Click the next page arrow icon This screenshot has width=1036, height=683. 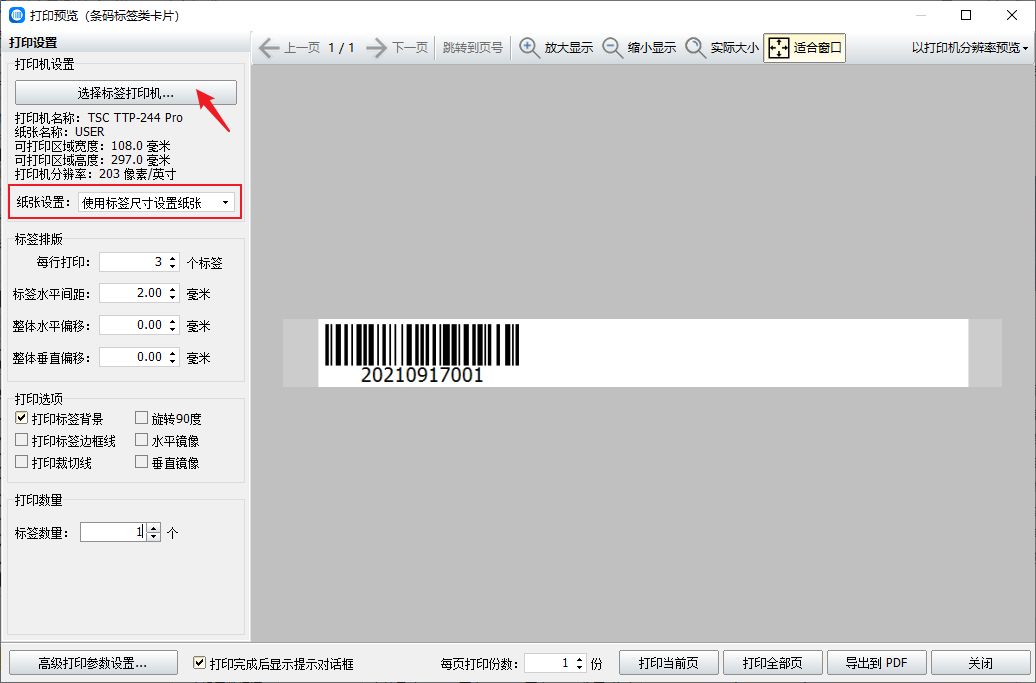[376, 48]
